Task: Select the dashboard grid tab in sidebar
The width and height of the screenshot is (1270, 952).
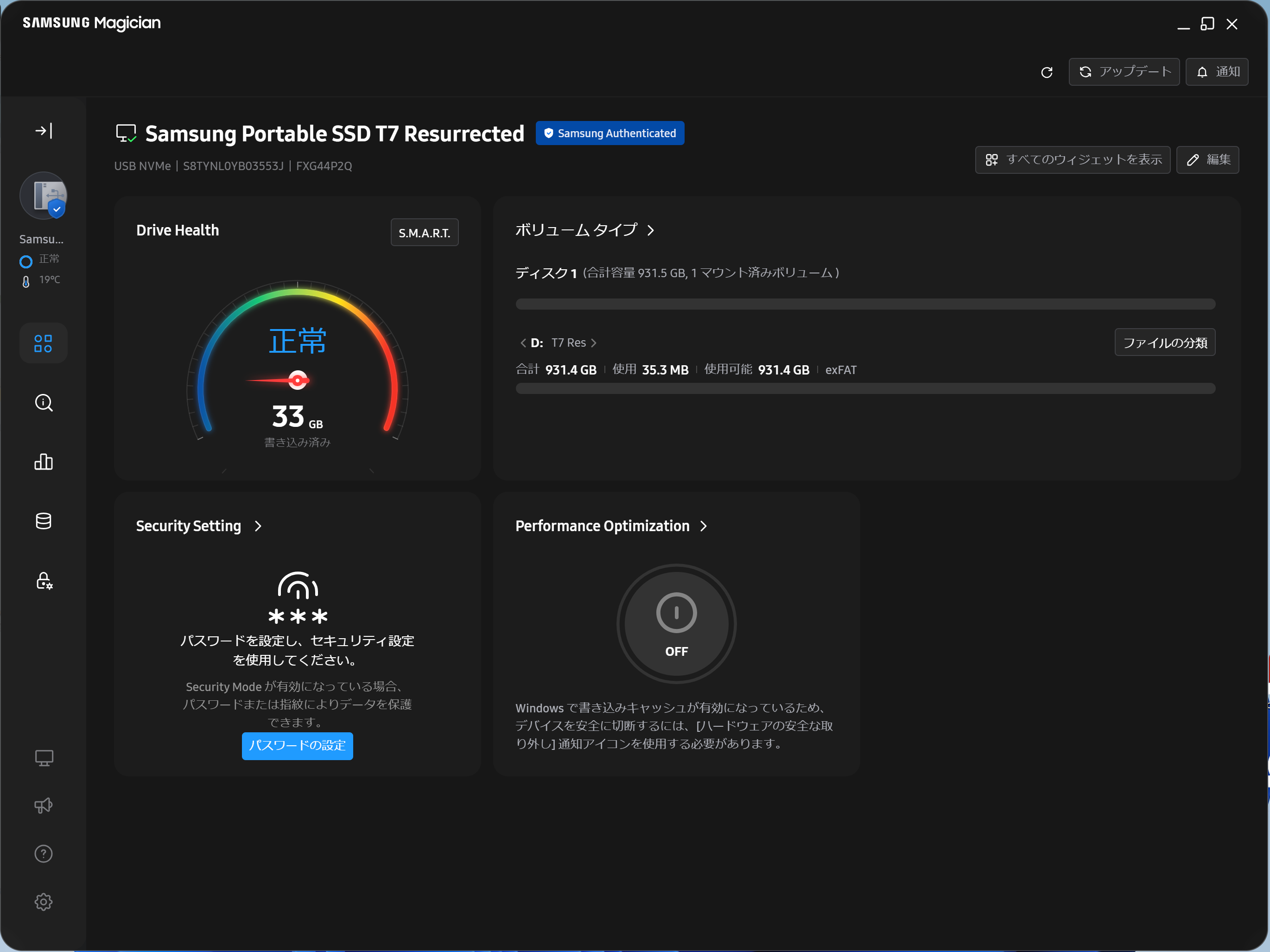Action: (x=44, y=343)
